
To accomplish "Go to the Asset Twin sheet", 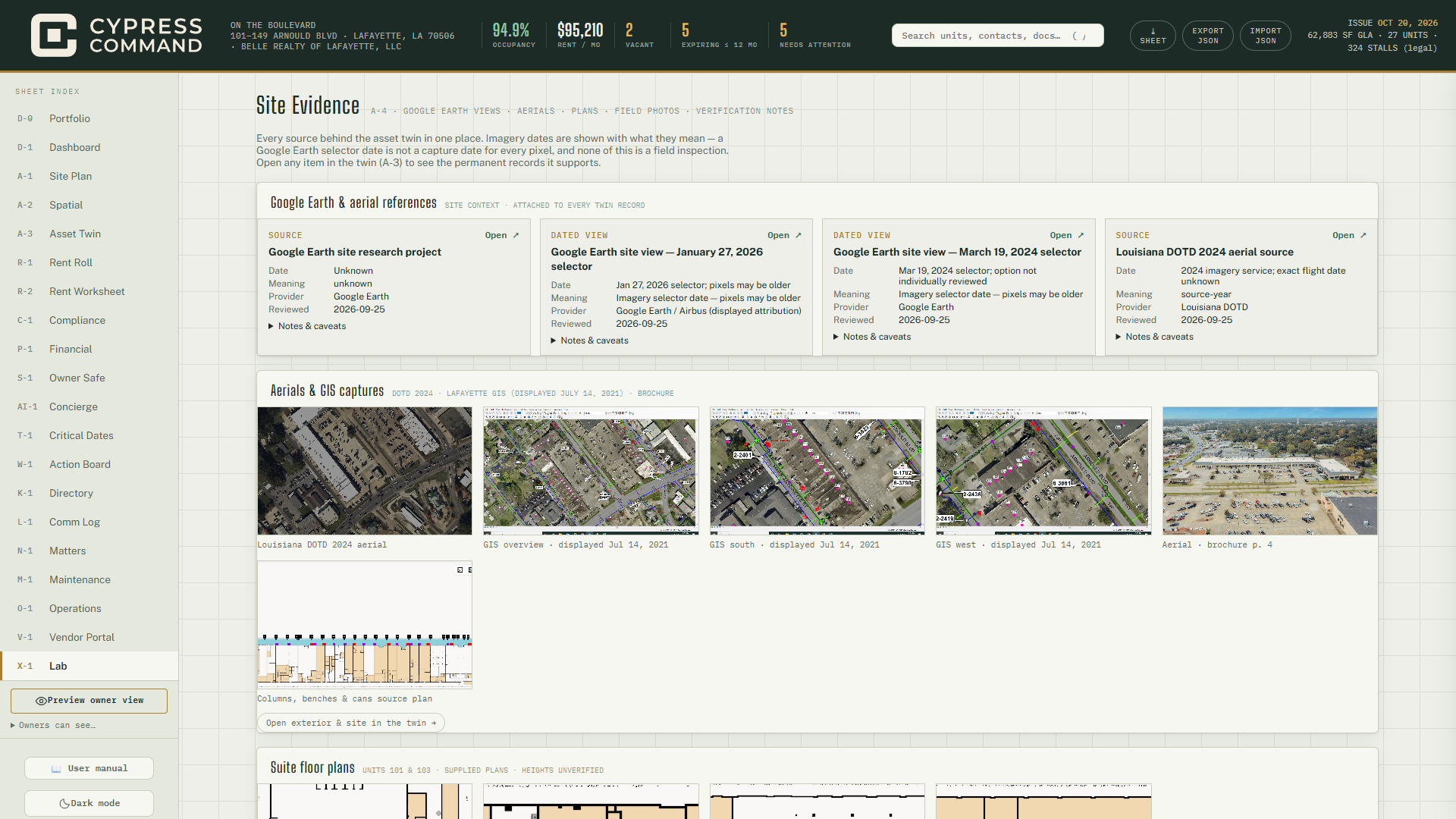I will point(89,234).
